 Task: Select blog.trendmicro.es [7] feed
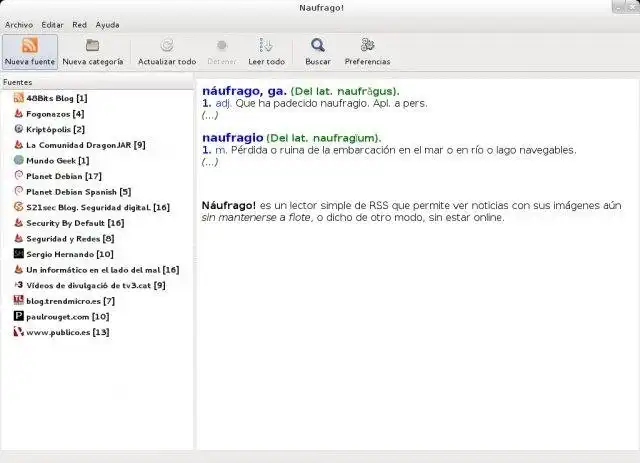tap(71, 301)
